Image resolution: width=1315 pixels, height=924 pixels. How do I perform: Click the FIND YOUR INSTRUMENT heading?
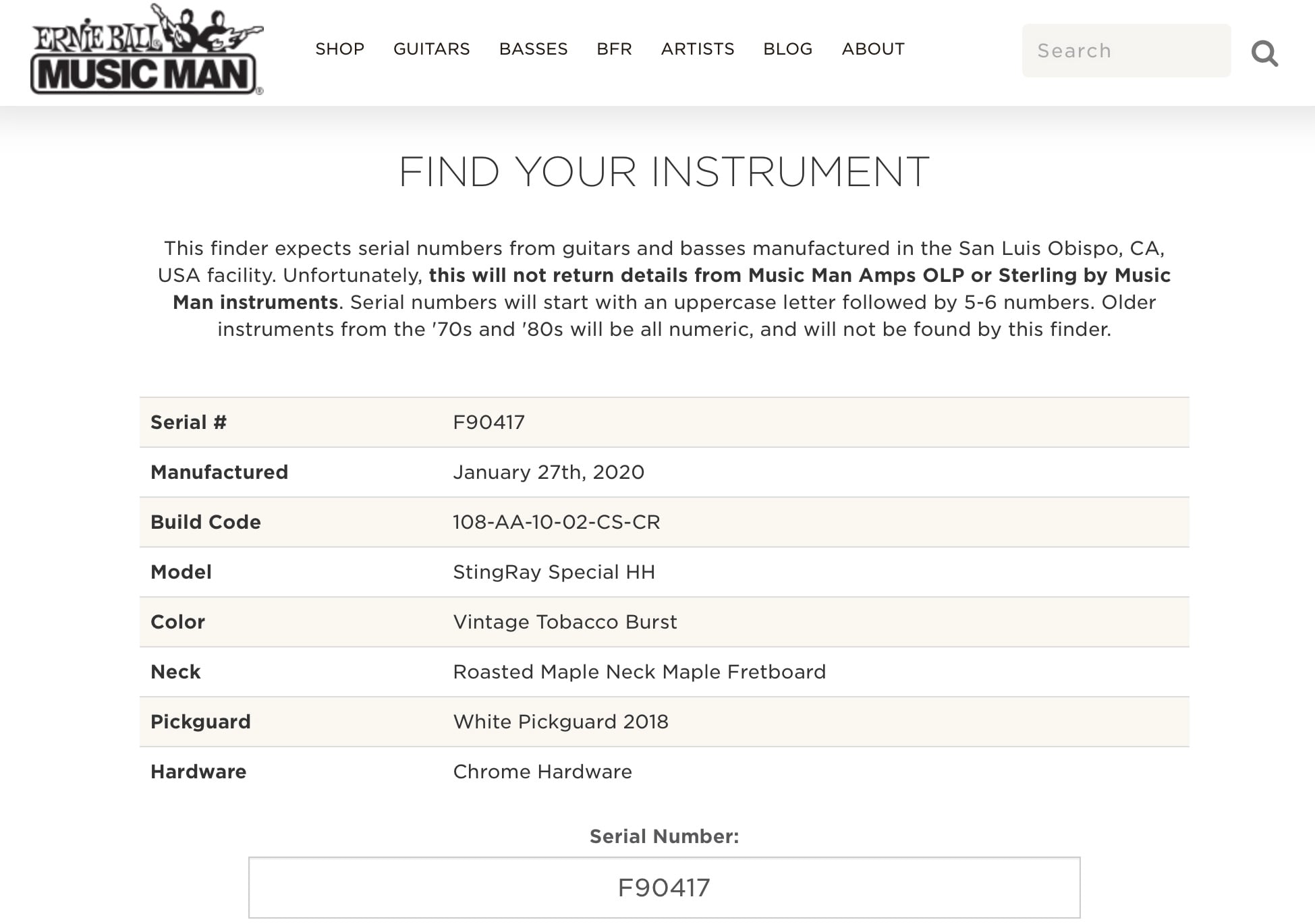[x=664, y=172]
